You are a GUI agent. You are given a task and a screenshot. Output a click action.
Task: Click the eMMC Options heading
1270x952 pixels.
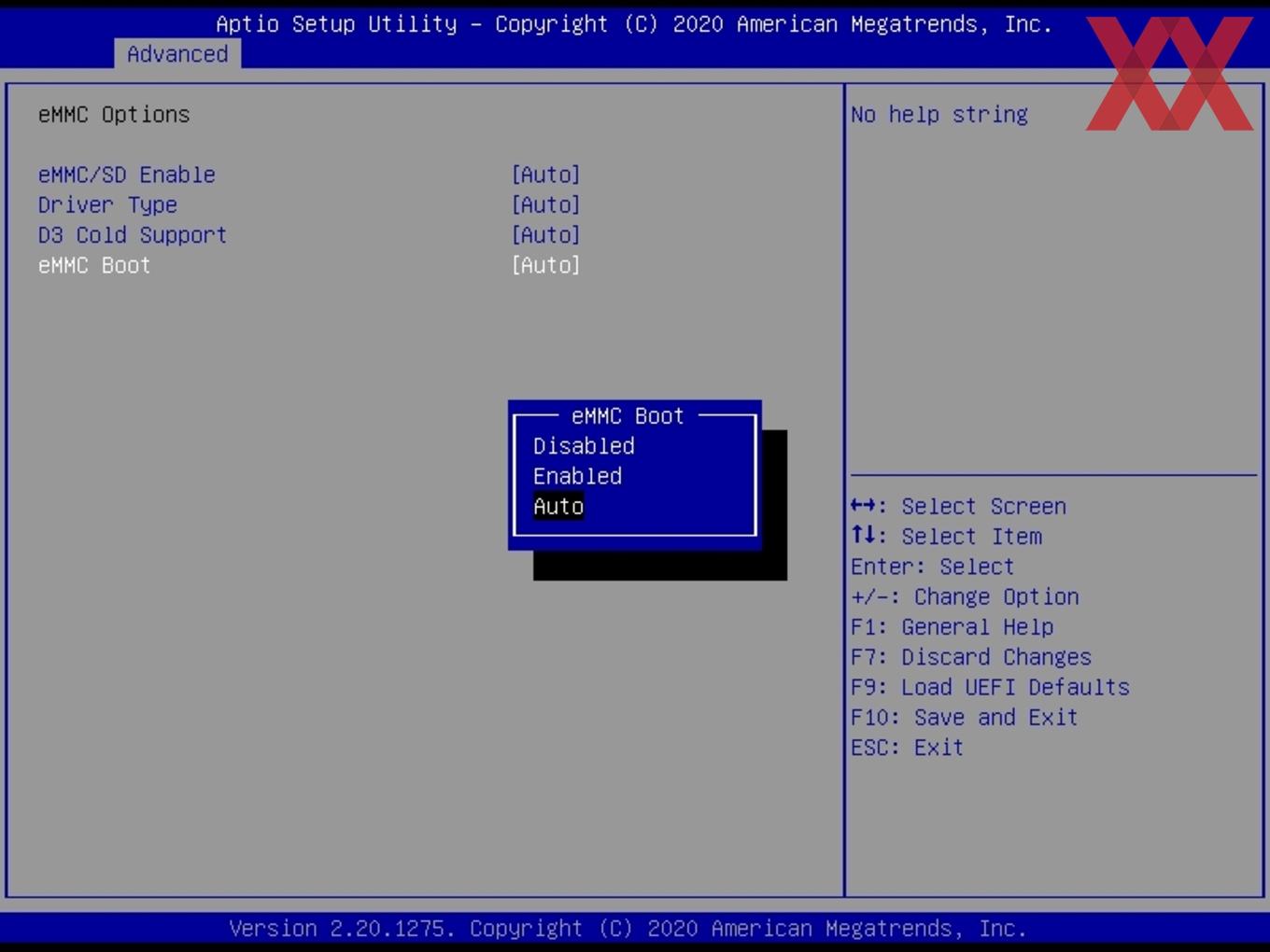(x=114, y=115)
